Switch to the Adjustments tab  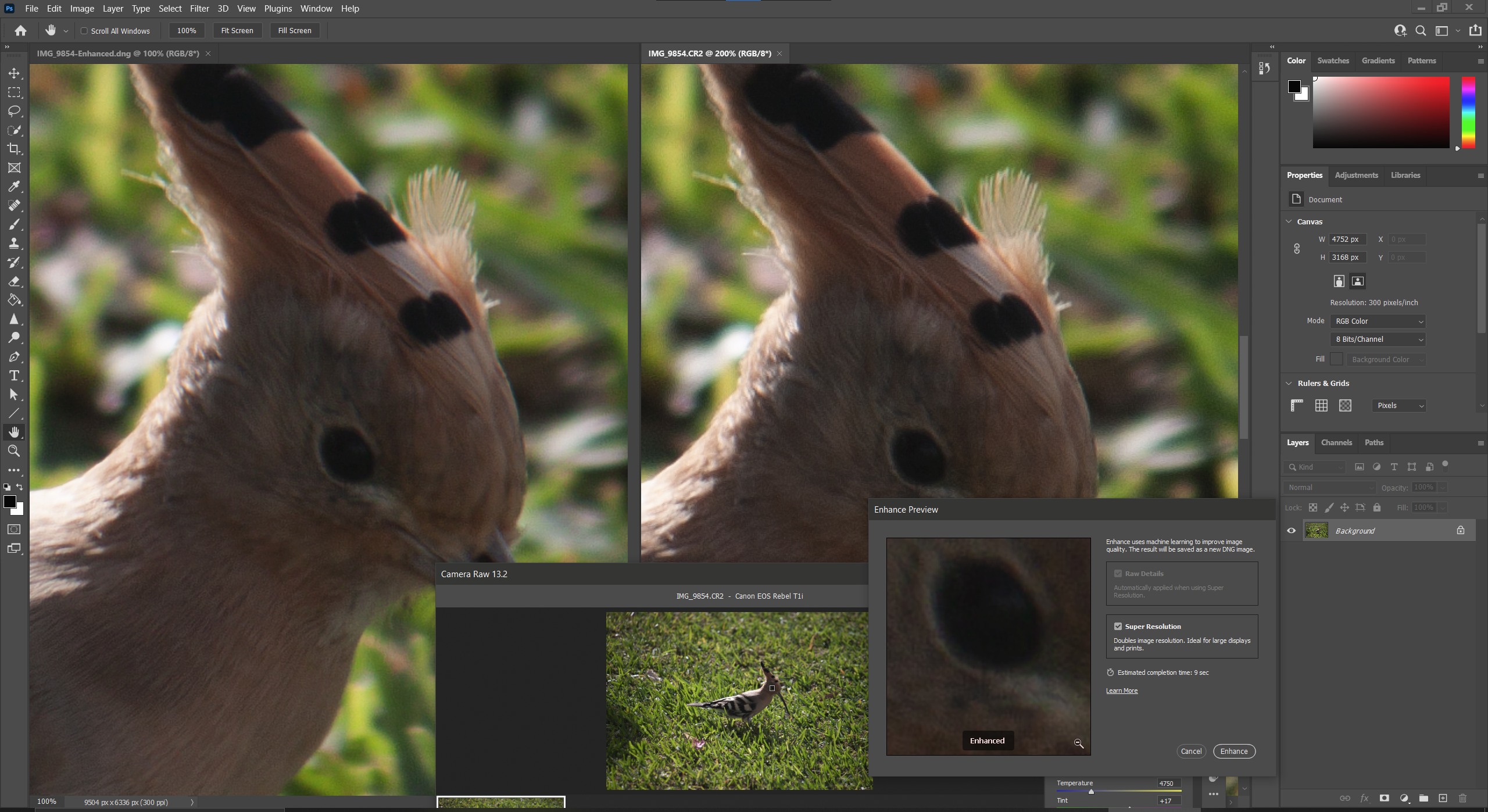coord(1356,175)
